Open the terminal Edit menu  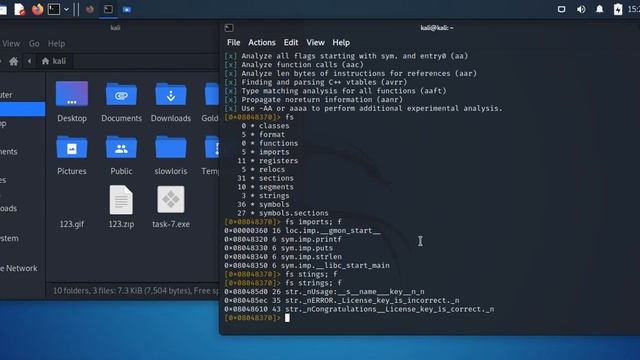[291, 42]
